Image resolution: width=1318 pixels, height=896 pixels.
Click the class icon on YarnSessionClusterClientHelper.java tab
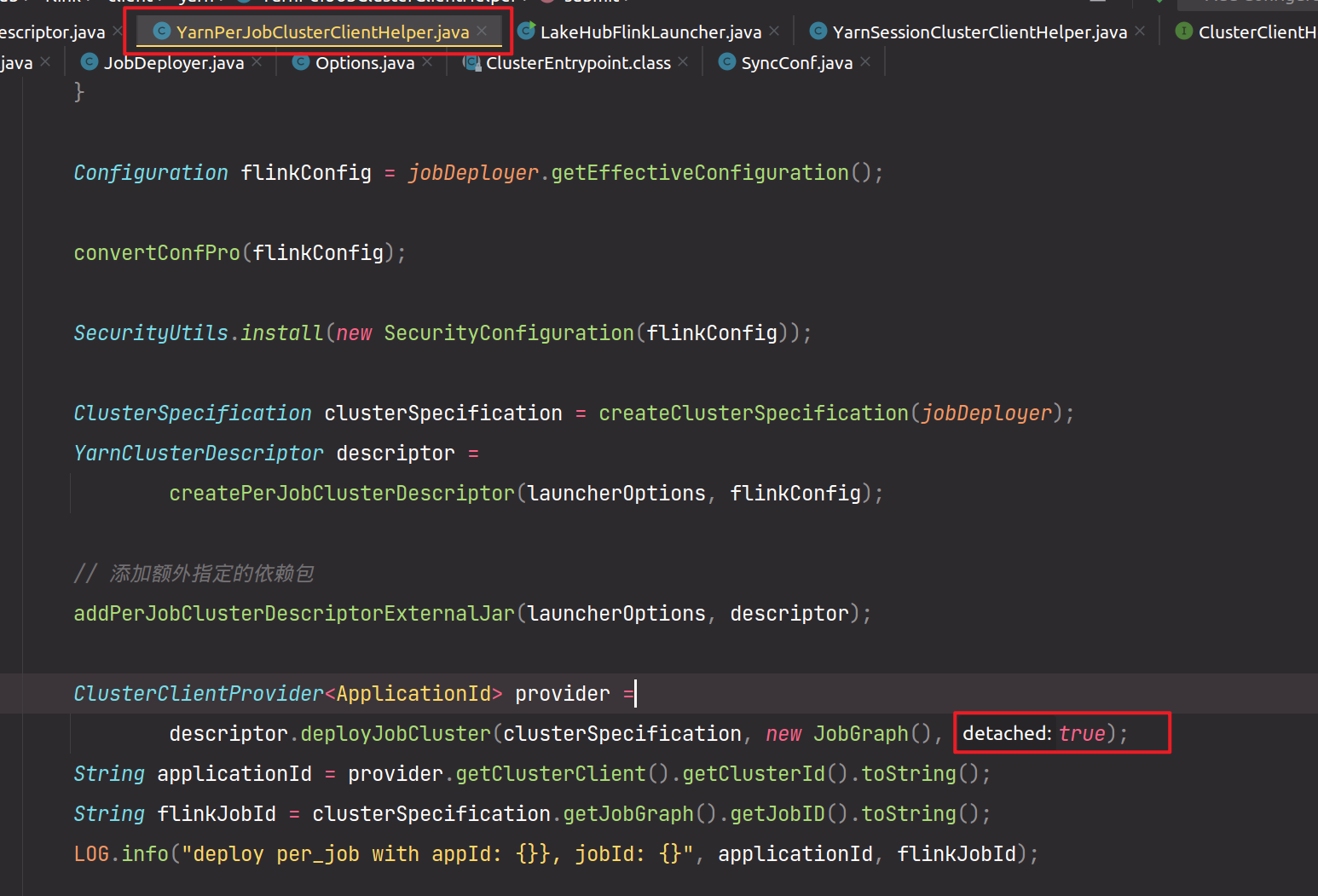pos(818,32)
